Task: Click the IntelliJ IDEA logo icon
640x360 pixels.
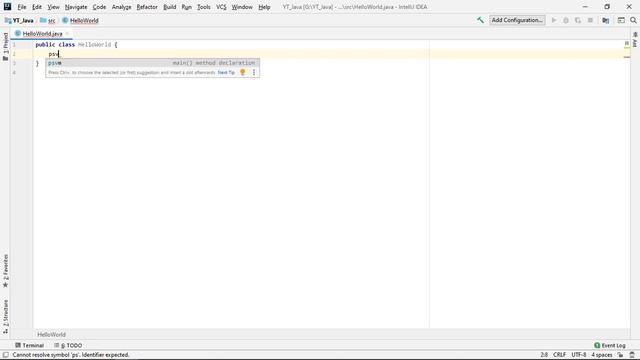Action: tap(7, 7)
